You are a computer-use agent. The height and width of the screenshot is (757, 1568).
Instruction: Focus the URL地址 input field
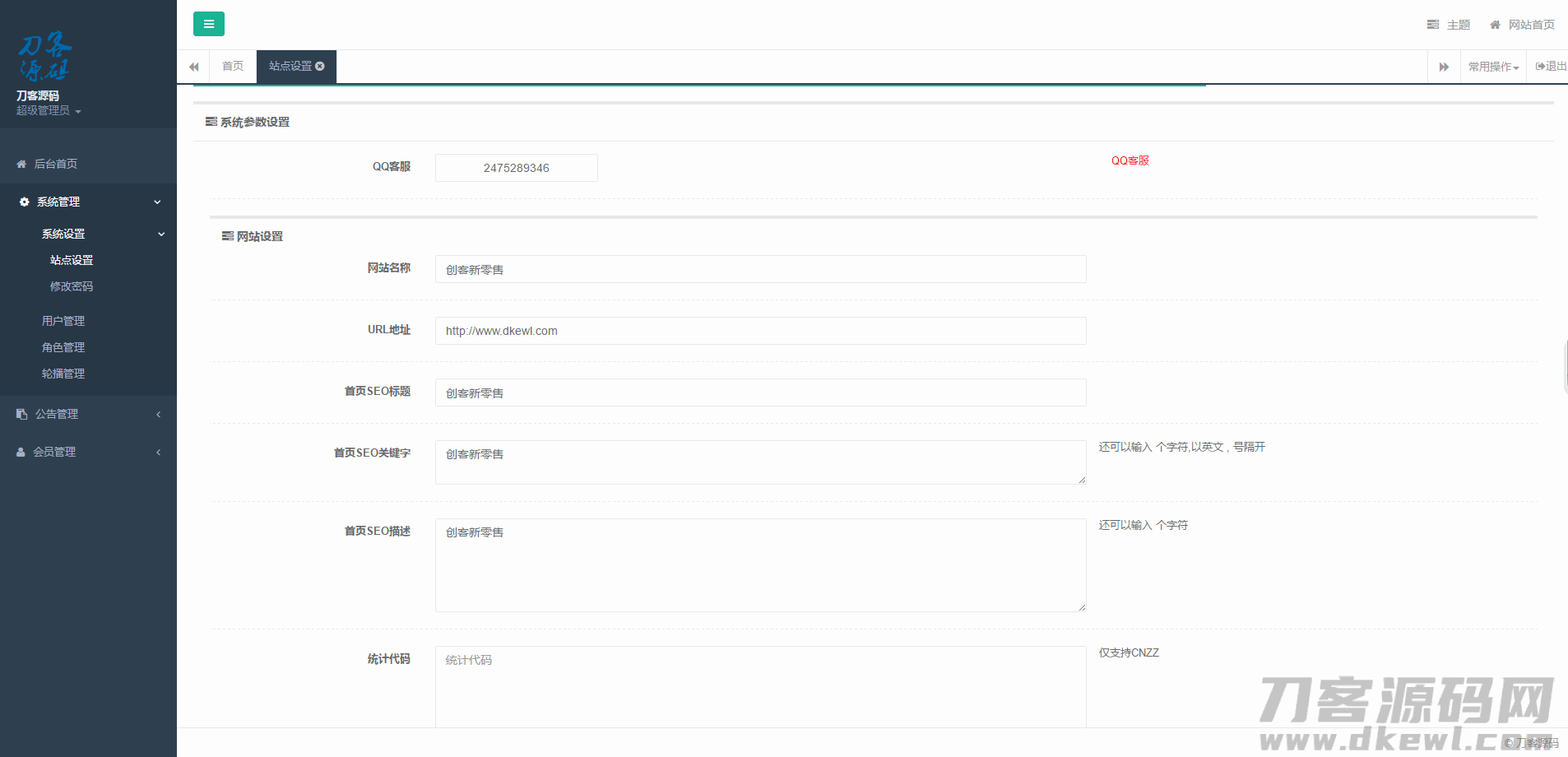(x=760, y=331)
